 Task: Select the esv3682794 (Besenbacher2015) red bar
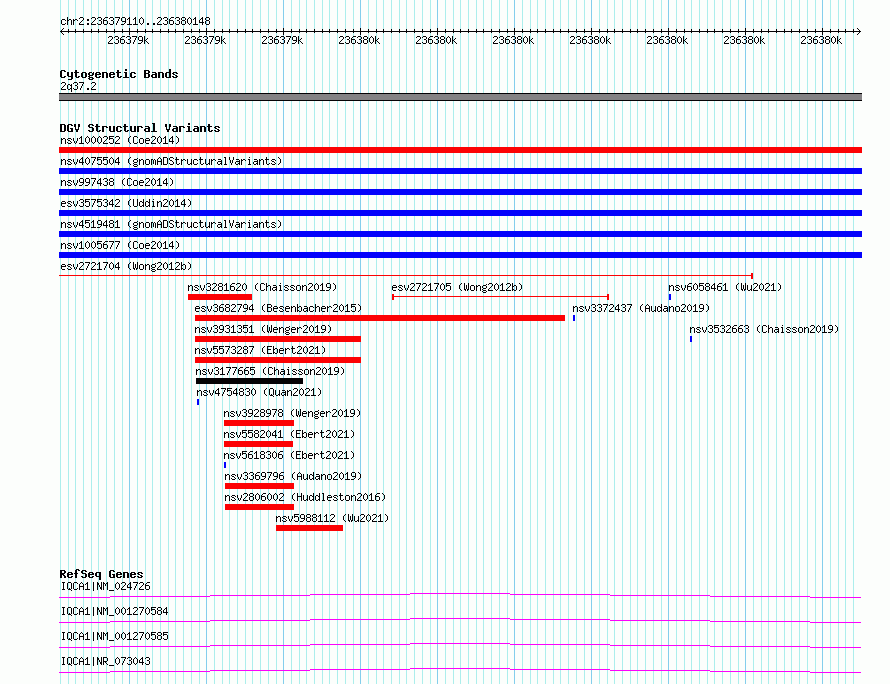(380, 318)
